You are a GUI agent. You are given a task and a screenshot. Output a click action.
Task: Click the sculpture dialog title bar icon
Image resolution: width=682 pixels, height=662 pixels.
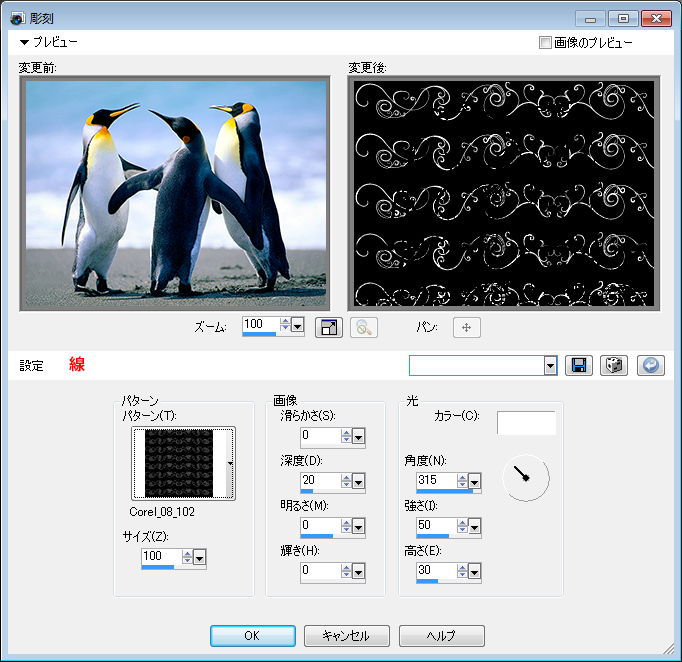[17, 17]
